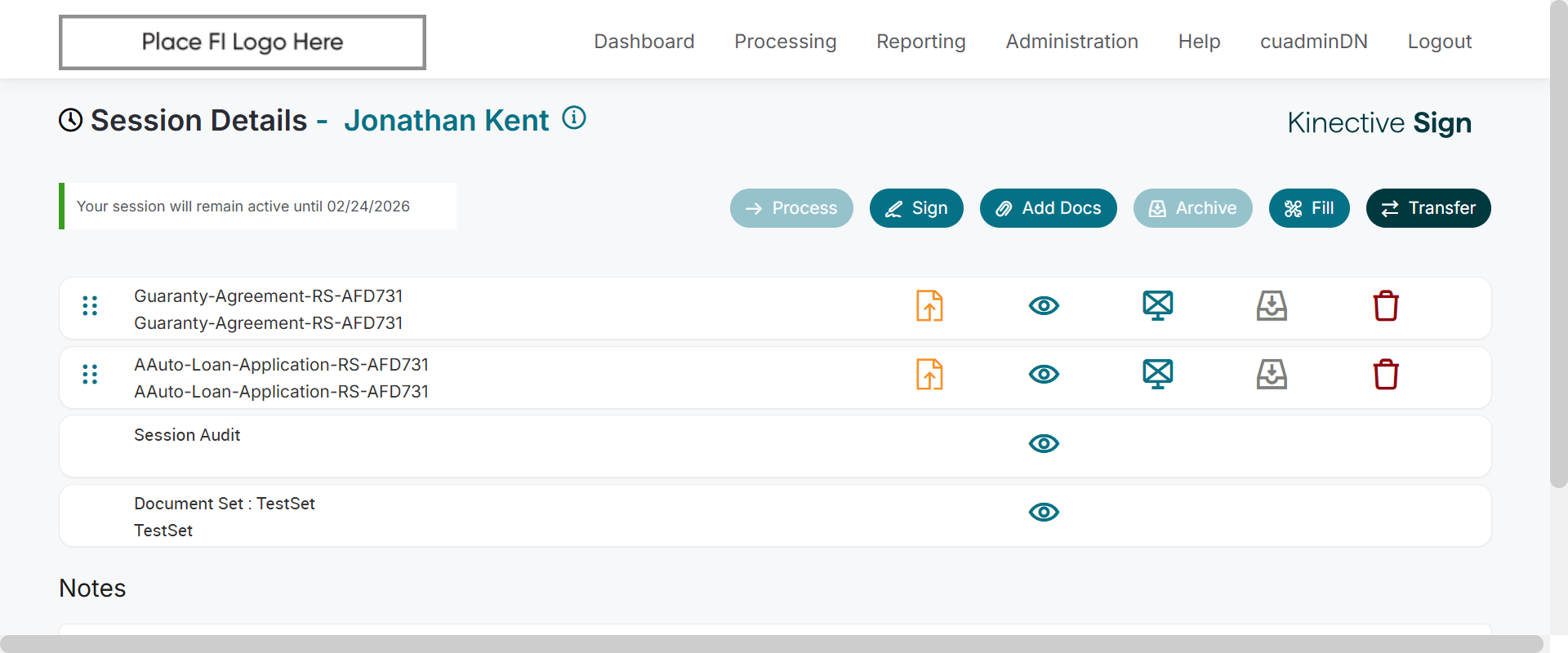Open the Administration menu
1568x653 pixels.
pyautogui.click(x=1071, y=42)
